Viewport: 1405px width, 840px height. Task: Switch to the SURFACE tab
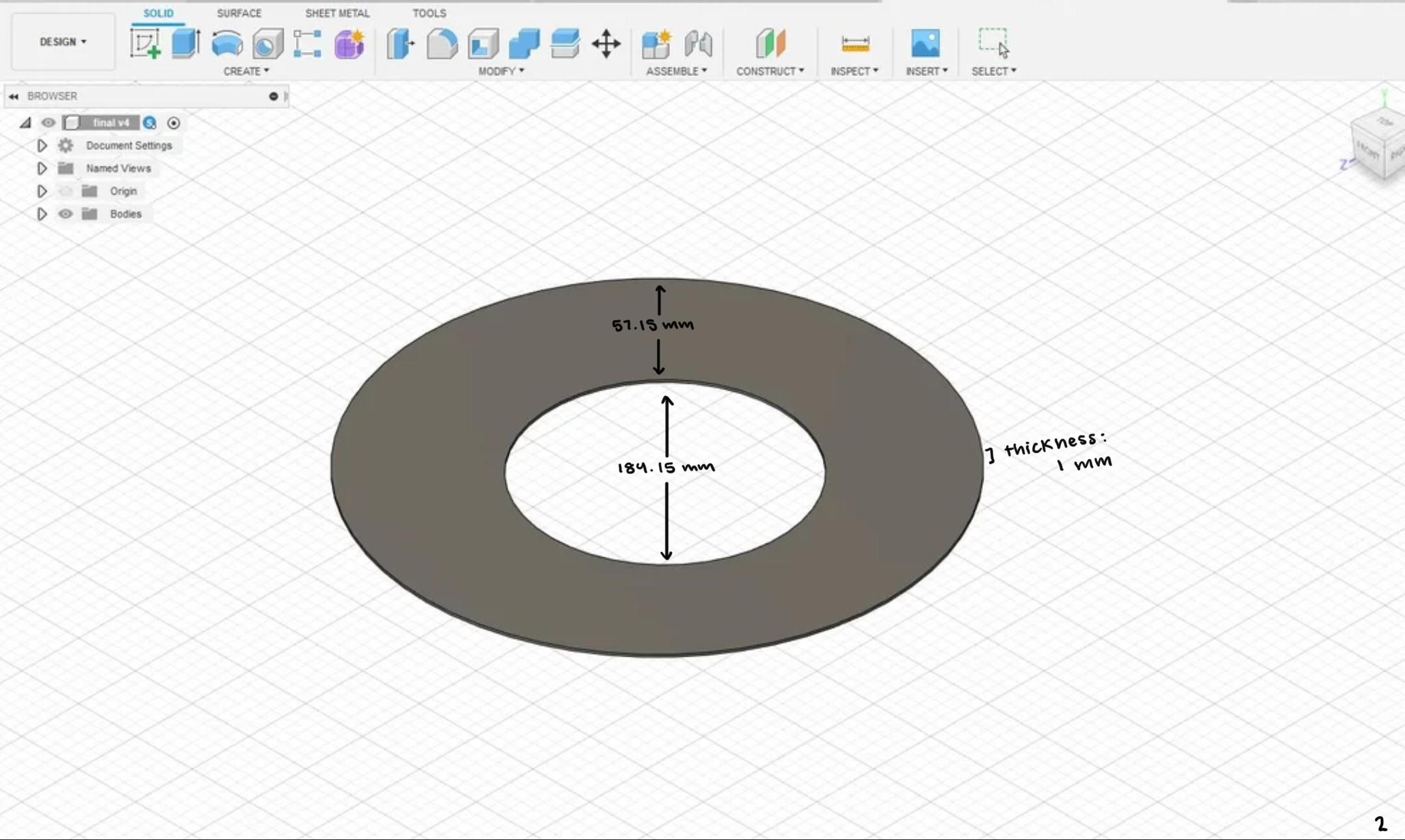tap(239, 13)
